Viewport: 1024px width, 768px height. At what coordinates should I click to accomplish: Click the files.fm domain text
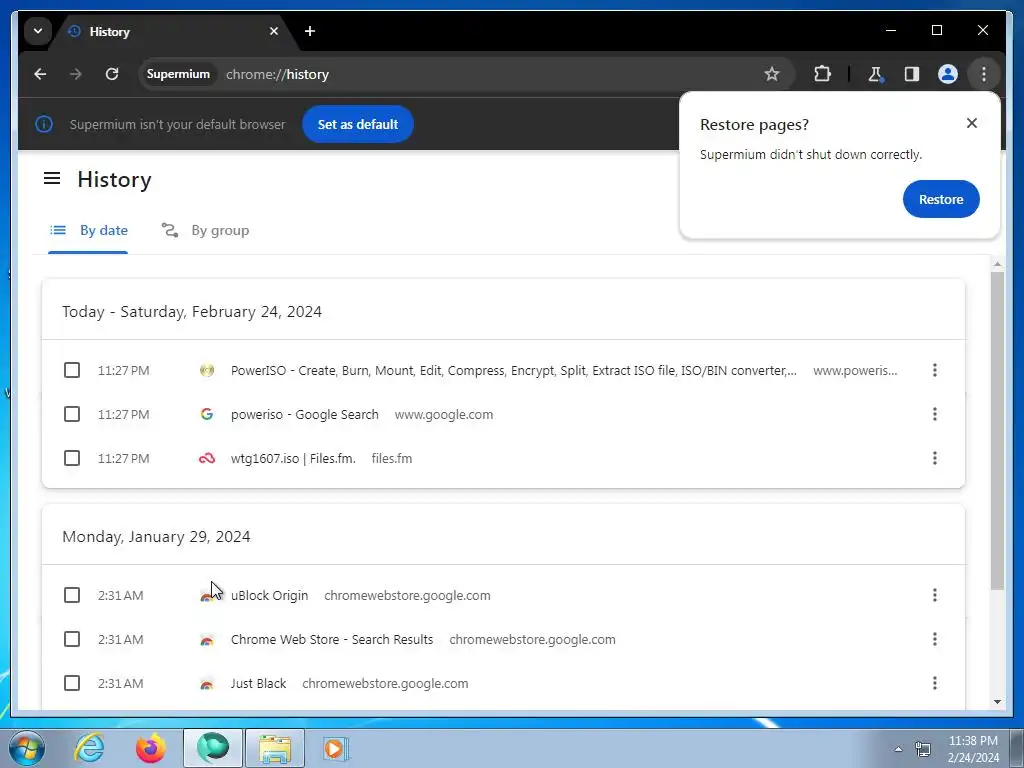click(392, 458)
